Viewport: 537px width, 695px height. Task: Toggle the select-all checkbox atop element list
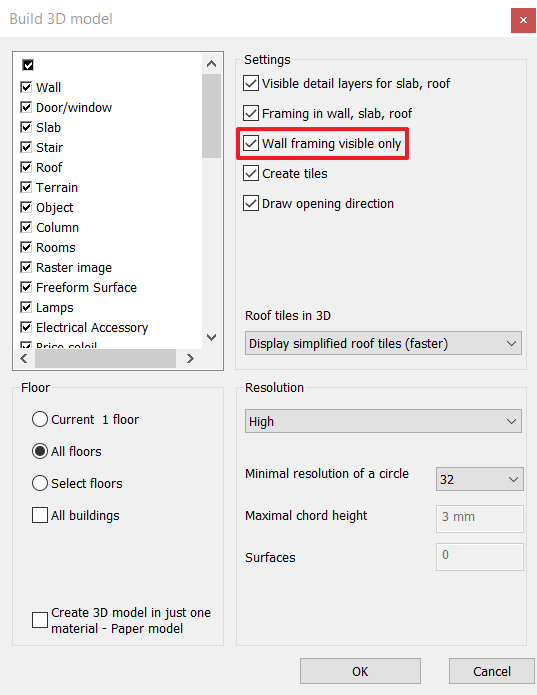(28, 65)
